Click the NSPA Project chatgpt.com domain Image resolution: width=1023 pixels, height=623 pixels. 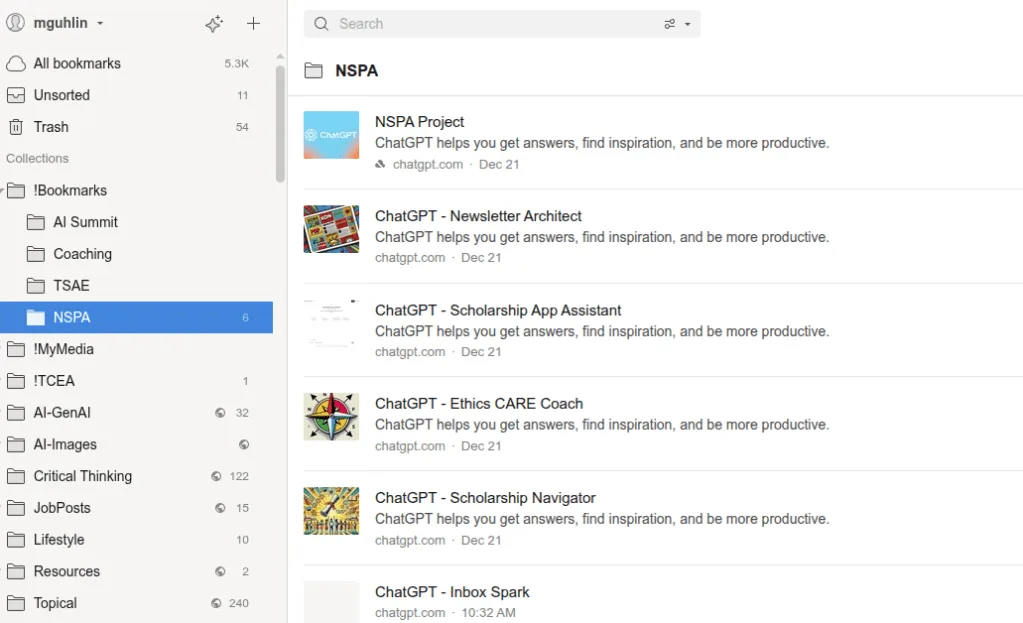pos(428,164)
